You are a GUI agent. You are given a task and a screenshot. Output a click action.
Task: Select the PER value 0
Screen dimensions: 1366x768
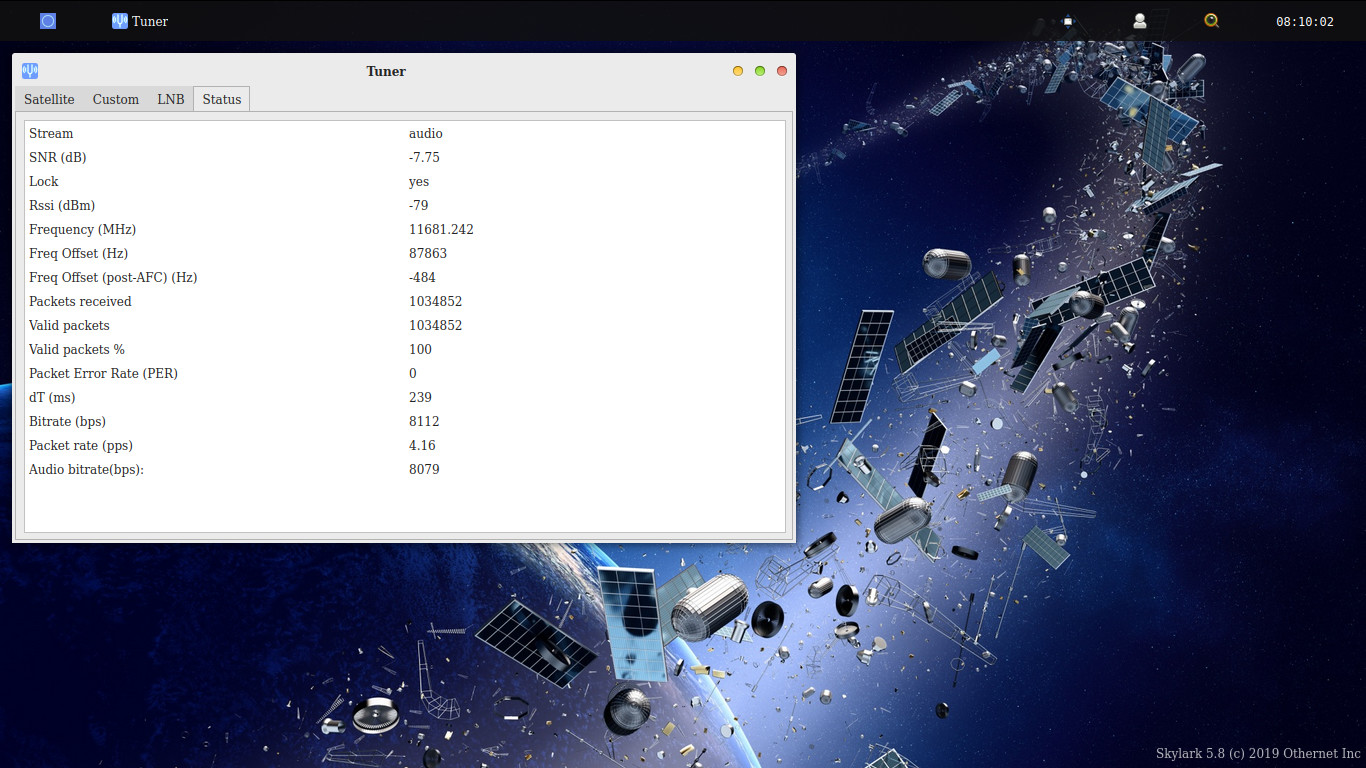click(x=413, y=373)
